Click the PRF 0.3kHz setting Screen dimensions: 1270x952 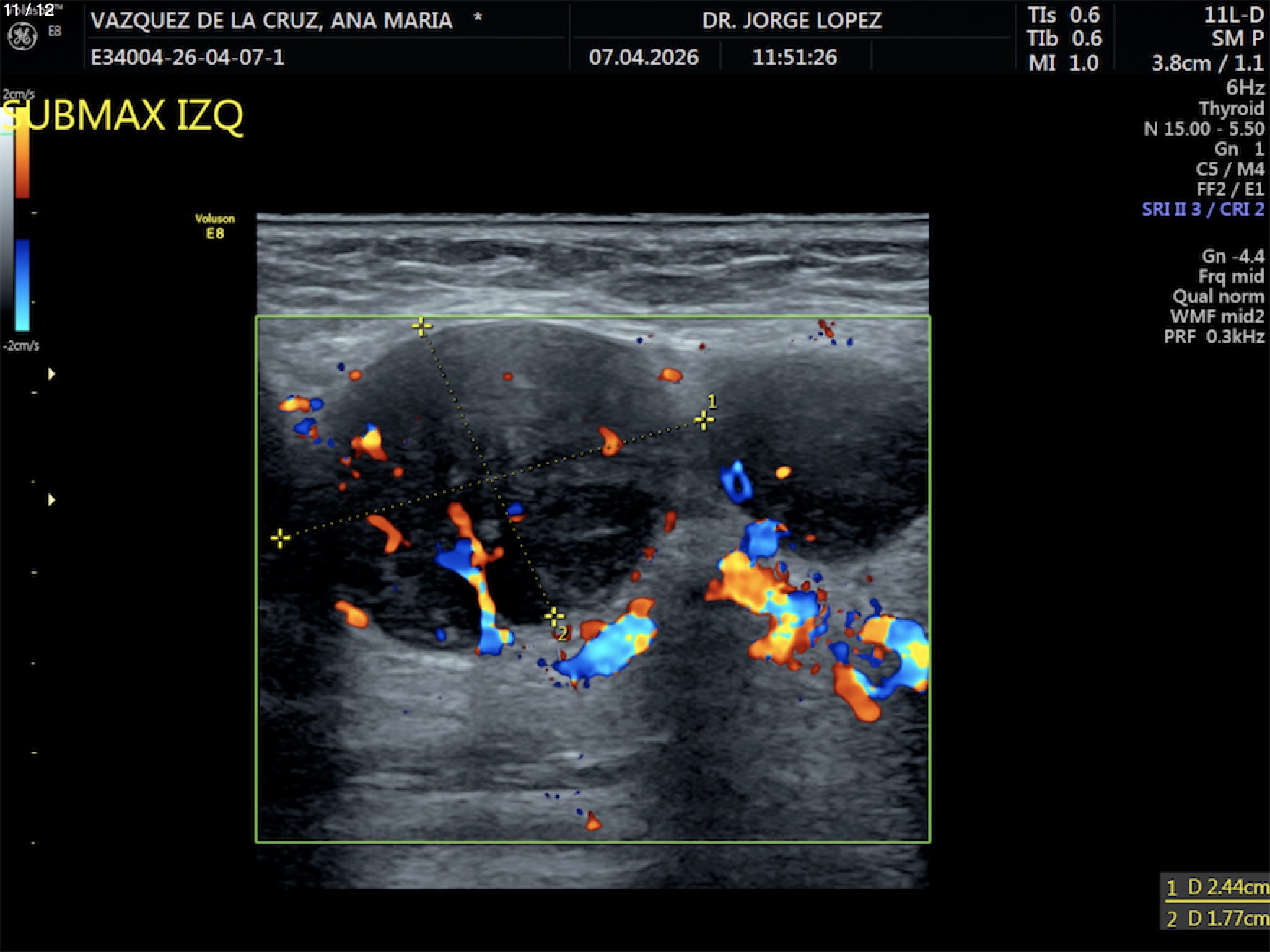pos(1214,336)
